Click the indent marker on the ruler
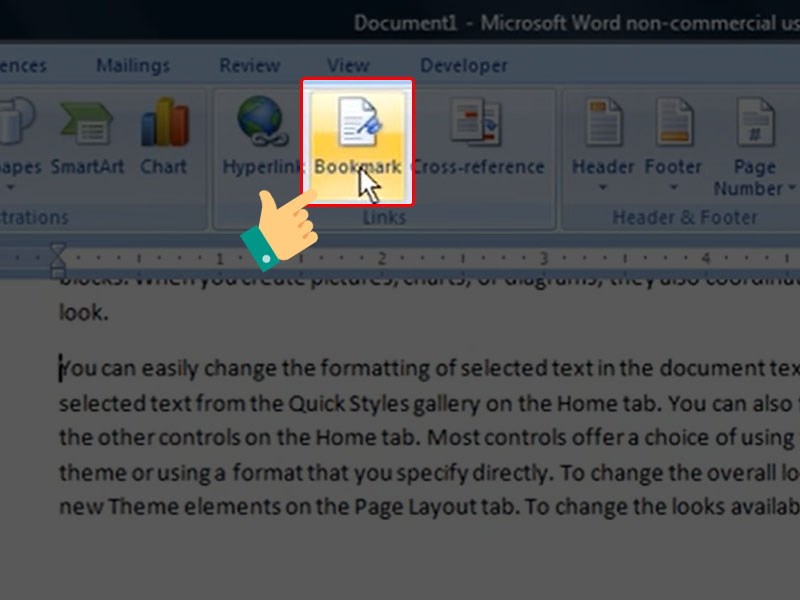The image size is (800, 600). tap(58, 260)
